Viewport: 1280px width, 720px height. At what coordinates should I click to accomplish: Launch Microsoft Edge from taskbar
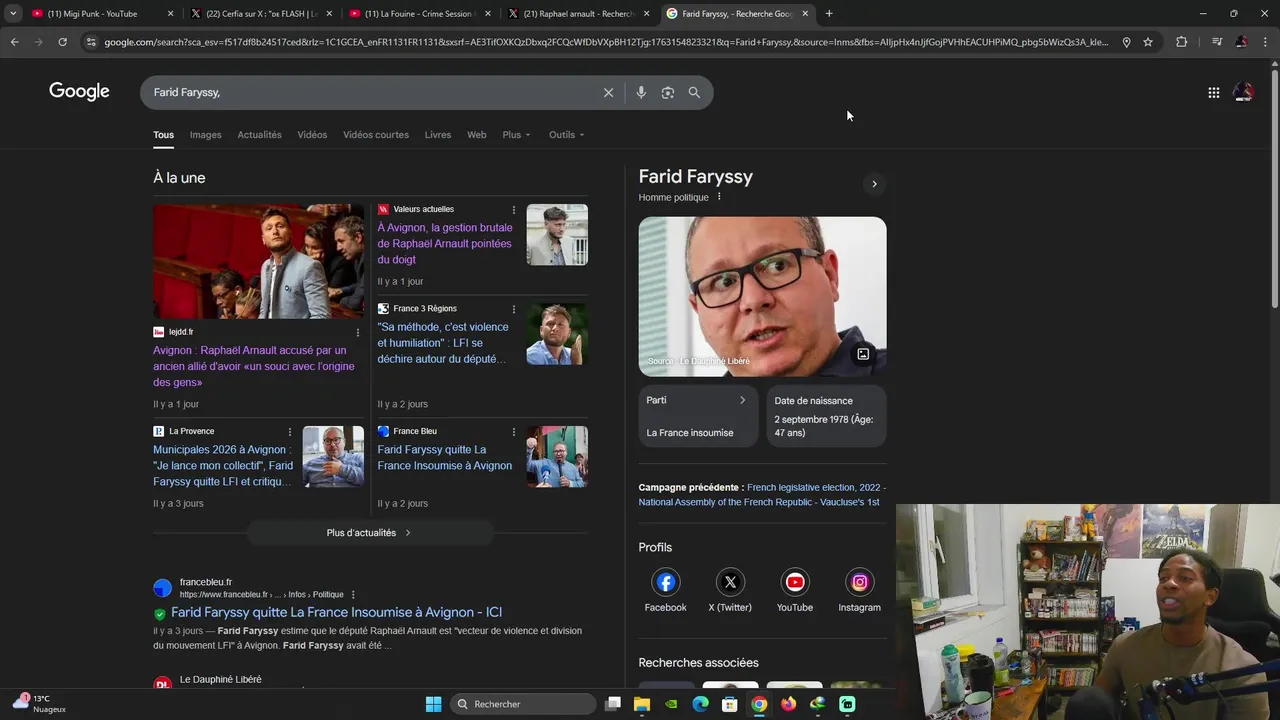701,704
